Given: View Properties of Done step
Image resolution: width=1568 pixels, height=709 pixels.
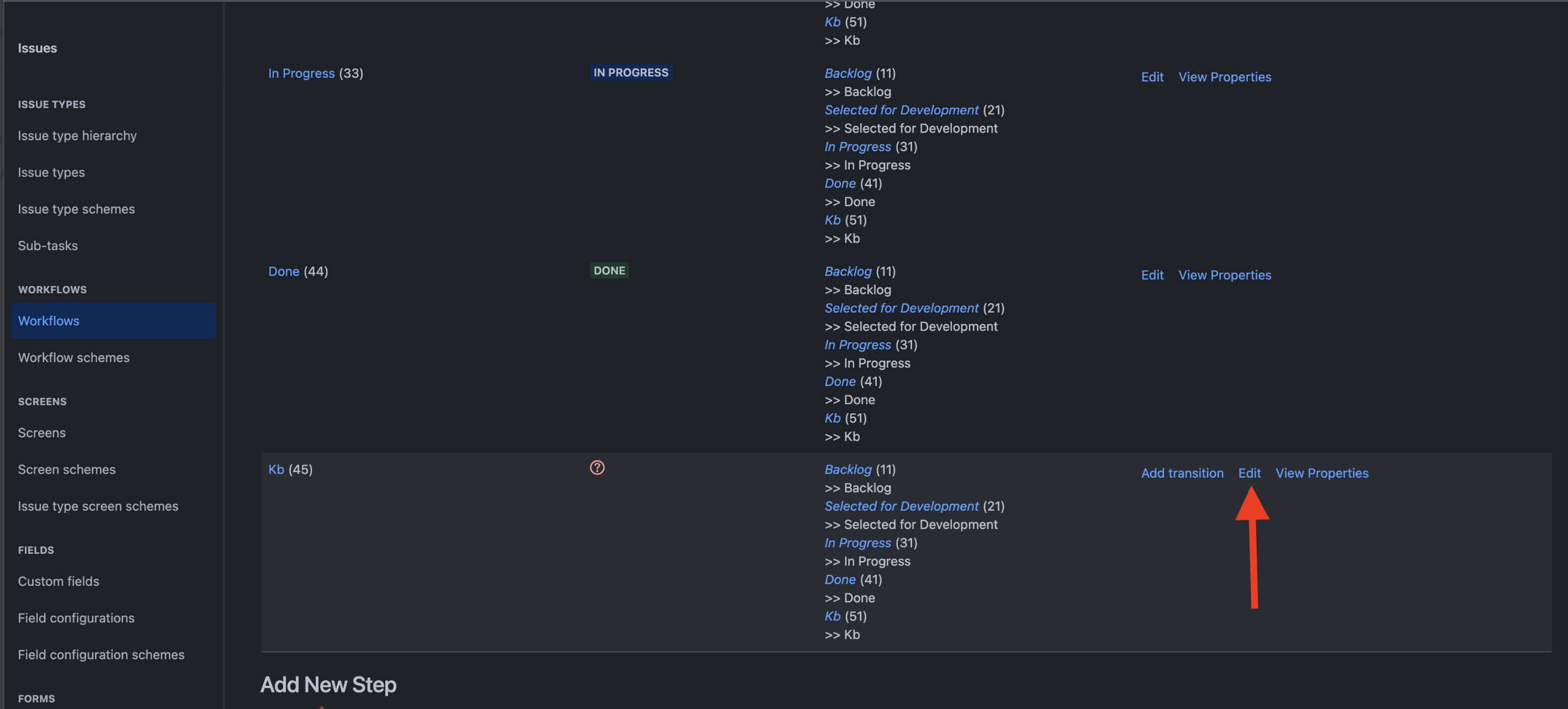Looking at the screenshot, I should click(x=1224, y=275).
